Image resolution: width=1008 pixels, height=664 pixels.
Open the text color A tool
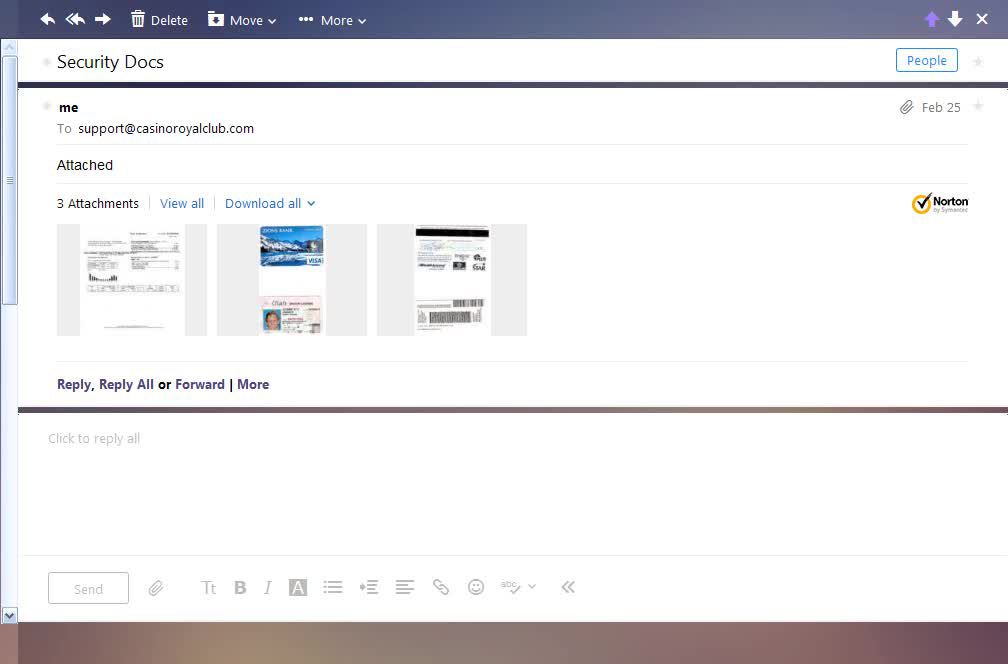tap(298, 588)
